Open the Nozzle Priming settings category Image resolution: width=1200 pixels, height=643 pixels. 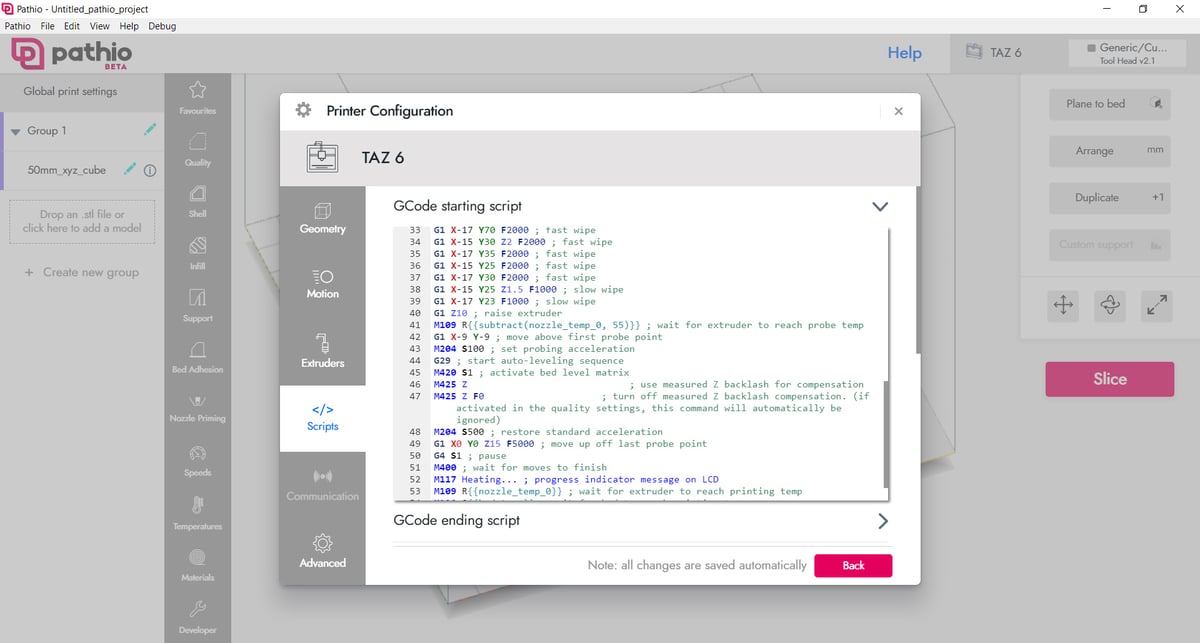tap(197, 408)
